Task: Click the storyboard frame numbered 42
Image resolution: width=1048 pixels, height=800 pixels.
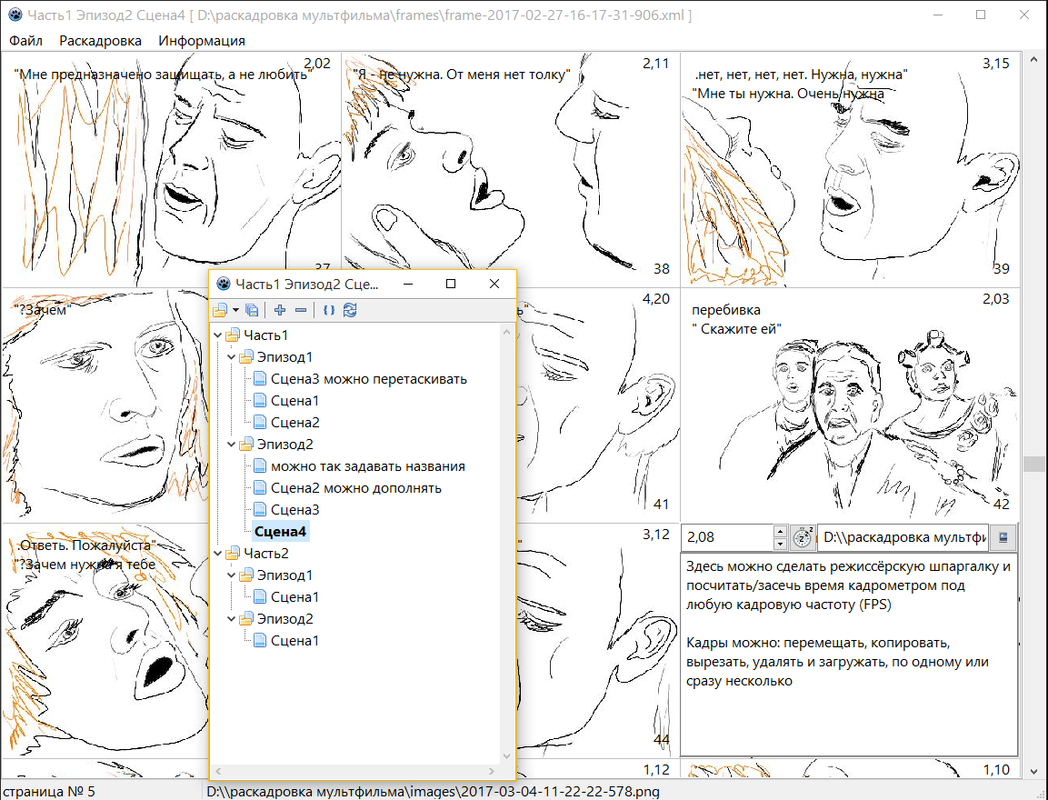Action: click(x=850, y=420)
